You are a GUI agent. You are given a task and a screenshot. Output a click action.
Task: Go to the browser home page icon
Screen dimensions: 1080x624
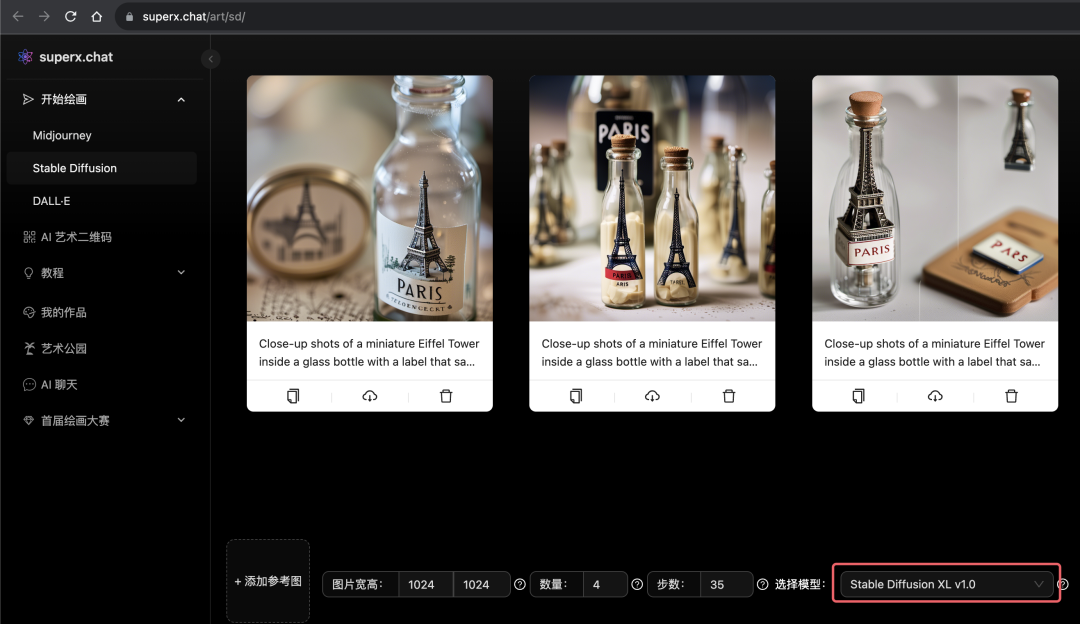[96, 16]
